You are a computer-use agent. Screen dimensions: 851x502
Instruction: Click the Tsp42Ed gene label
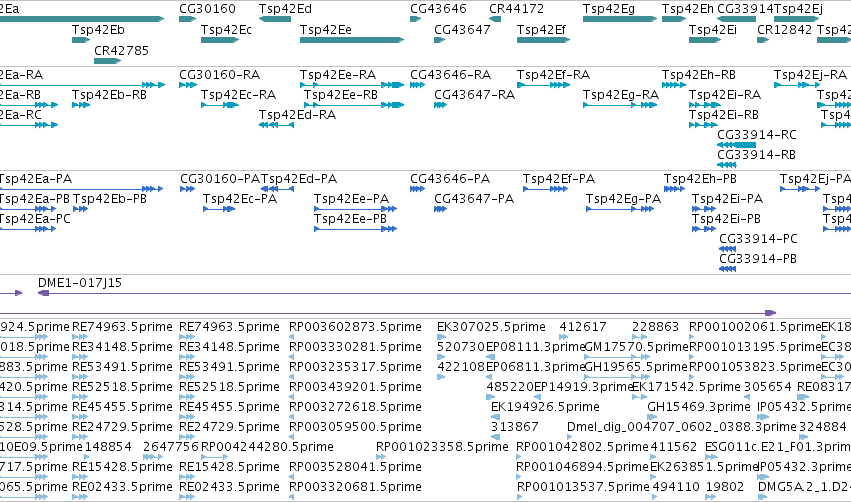pyautogui.click(x=285, y=9)
